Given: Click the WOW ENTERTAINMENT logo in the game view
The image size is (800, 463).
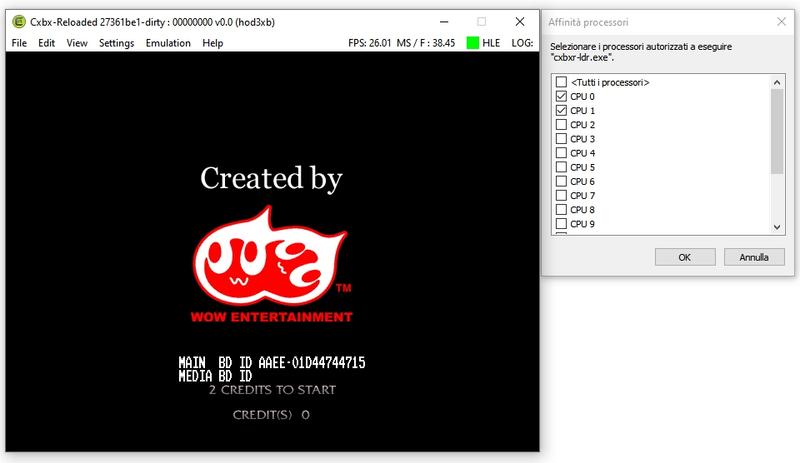Looking at the screenshot, I should point(271,264).
